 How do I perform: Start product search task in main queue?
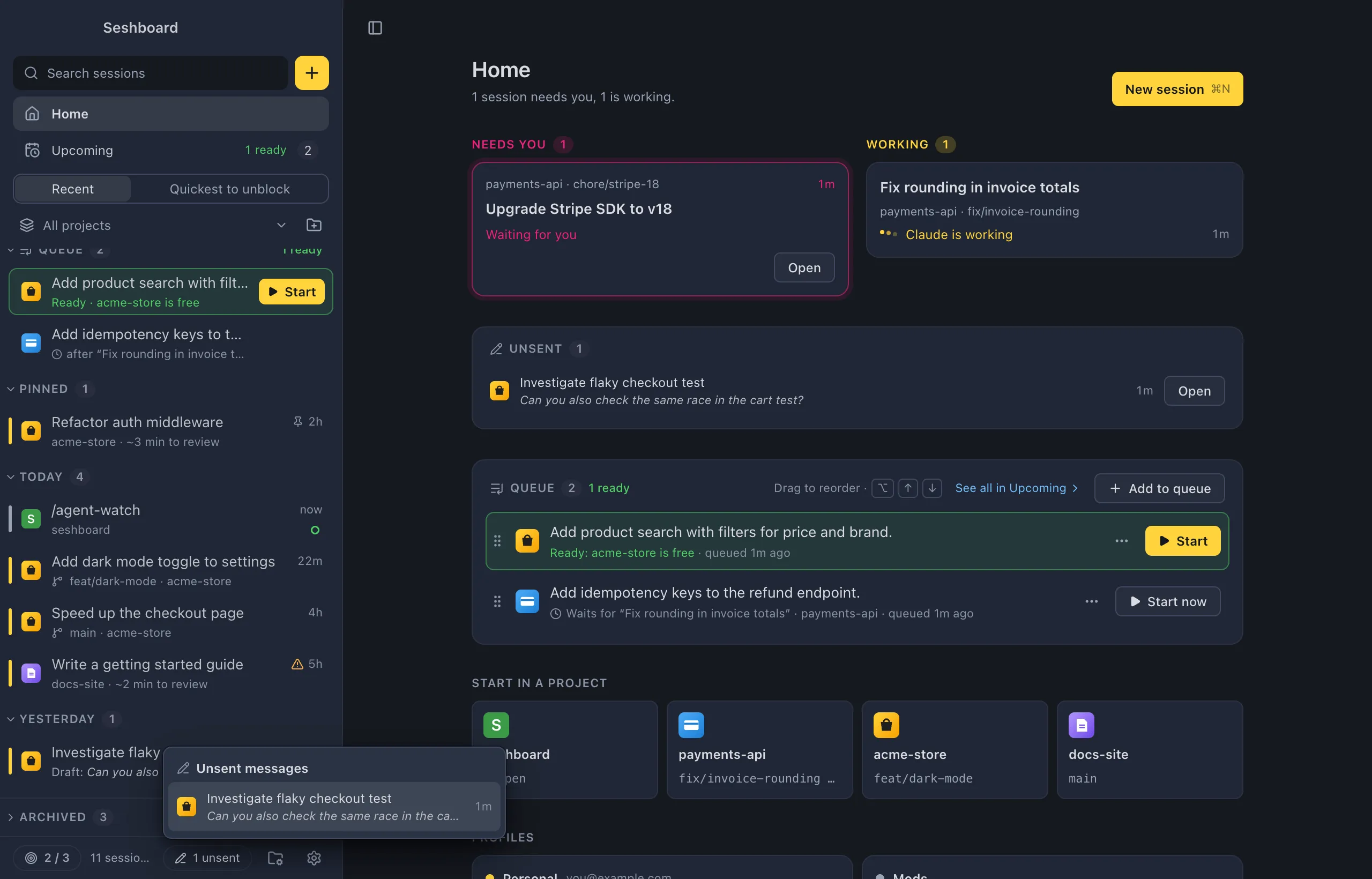coord(1182,540)
